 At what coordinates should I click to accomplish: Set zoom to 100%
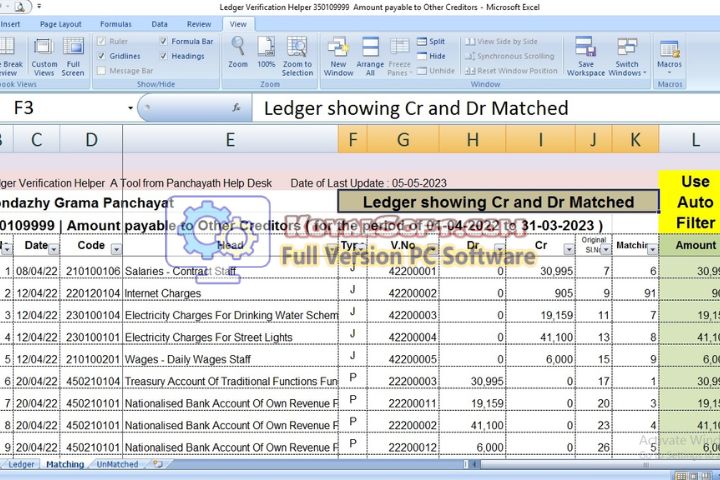[x=266, y=53]
